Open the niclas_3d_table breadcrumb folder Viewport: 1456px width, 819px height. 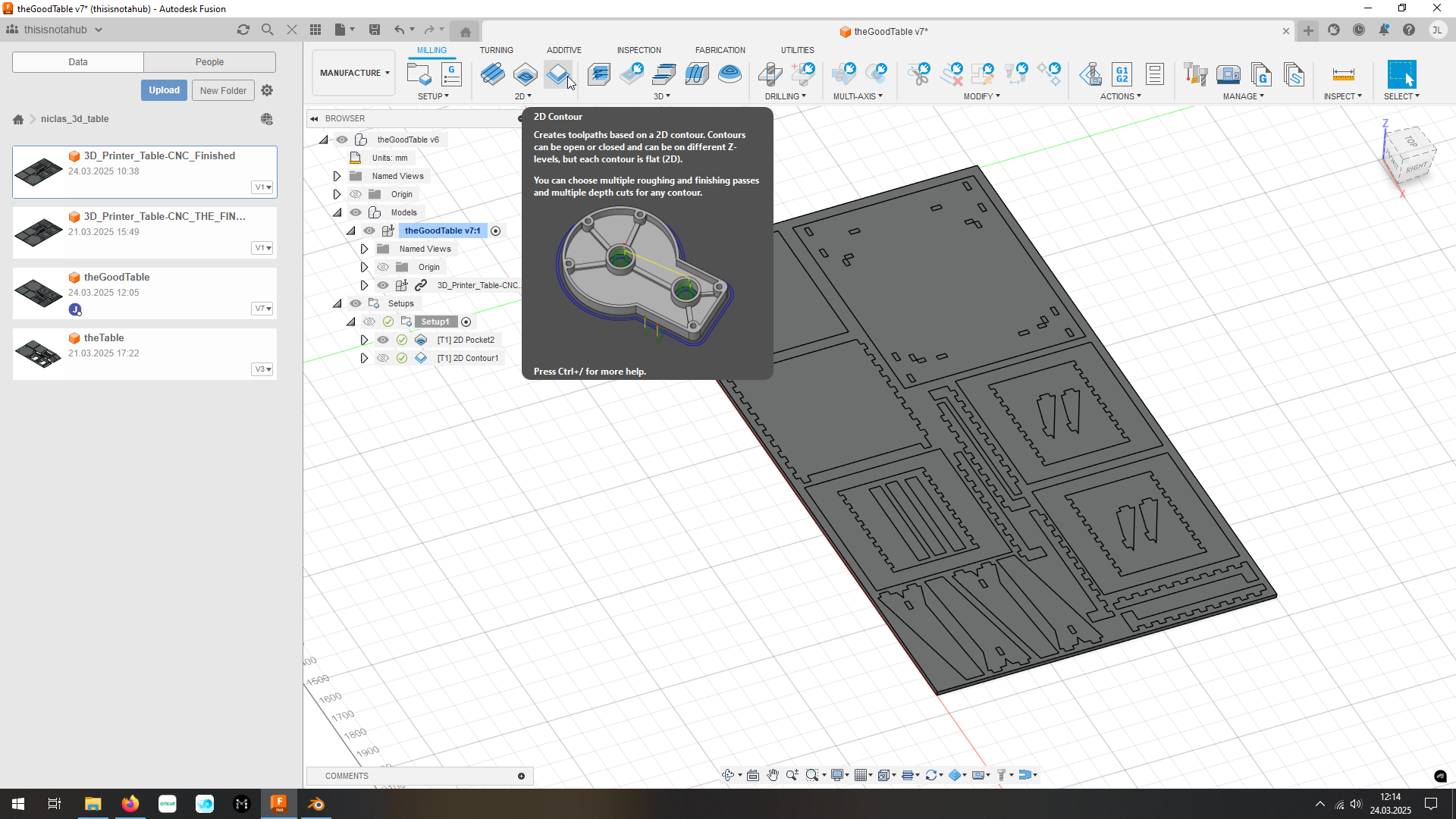(74, 119)
